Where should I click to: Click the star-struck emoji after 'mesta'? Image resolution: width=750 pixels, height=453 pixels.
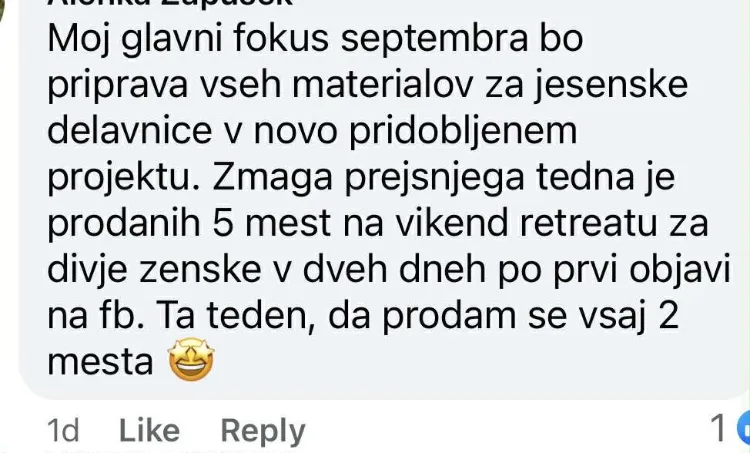pos(191,360)
